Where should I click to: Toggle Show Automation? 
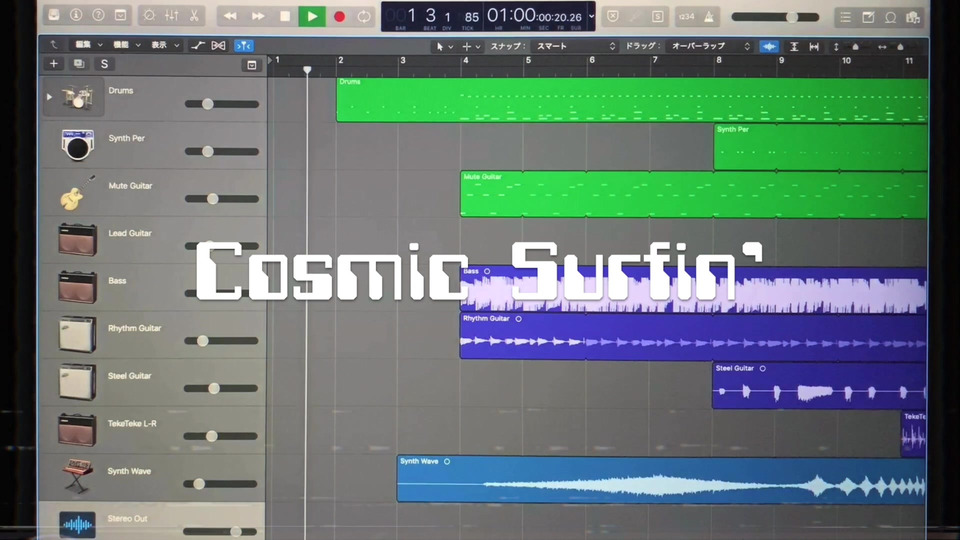point(197,45)
